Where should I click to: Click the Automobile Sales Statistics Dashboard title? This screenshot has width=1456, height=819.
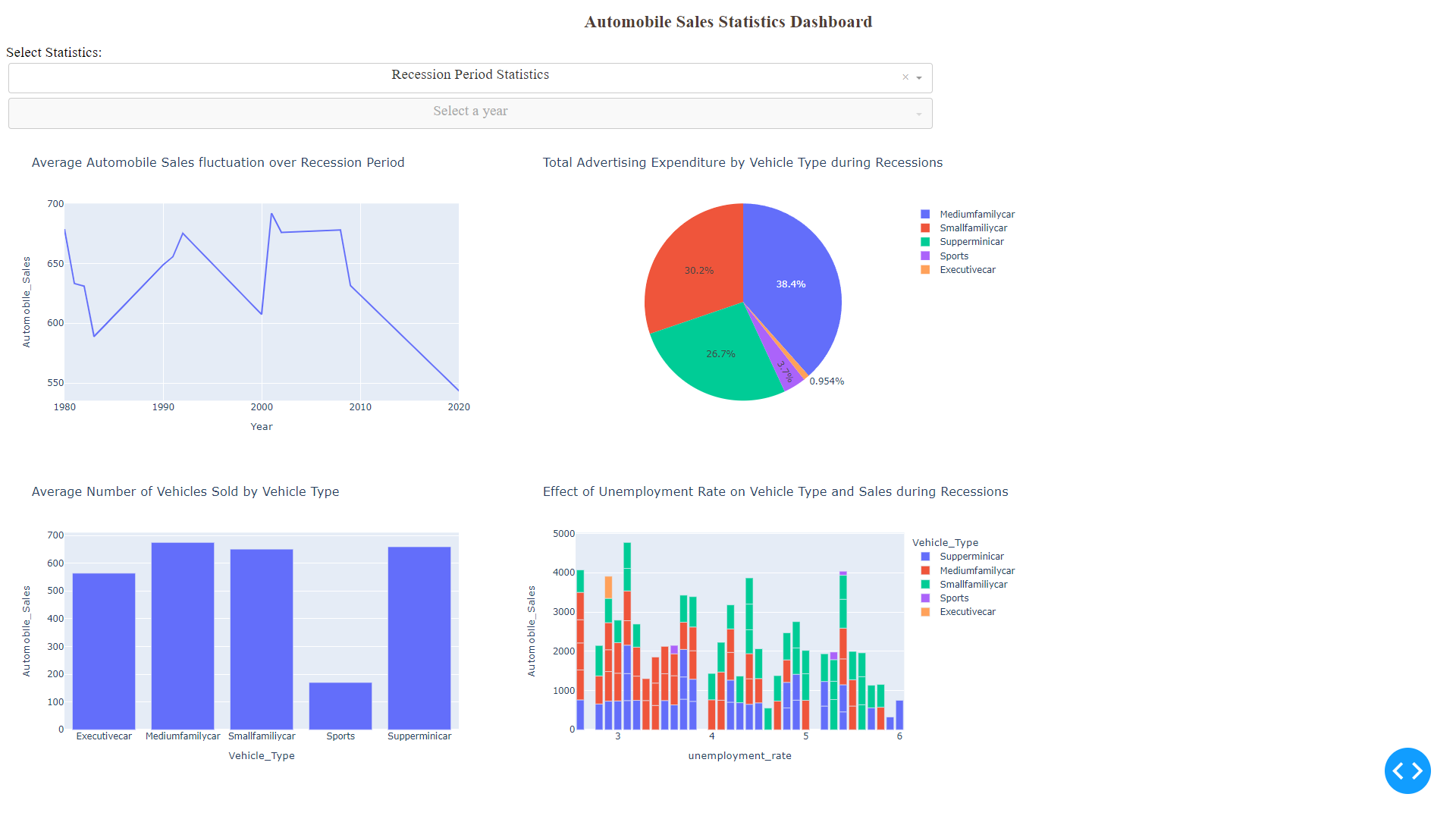(728, 22)
